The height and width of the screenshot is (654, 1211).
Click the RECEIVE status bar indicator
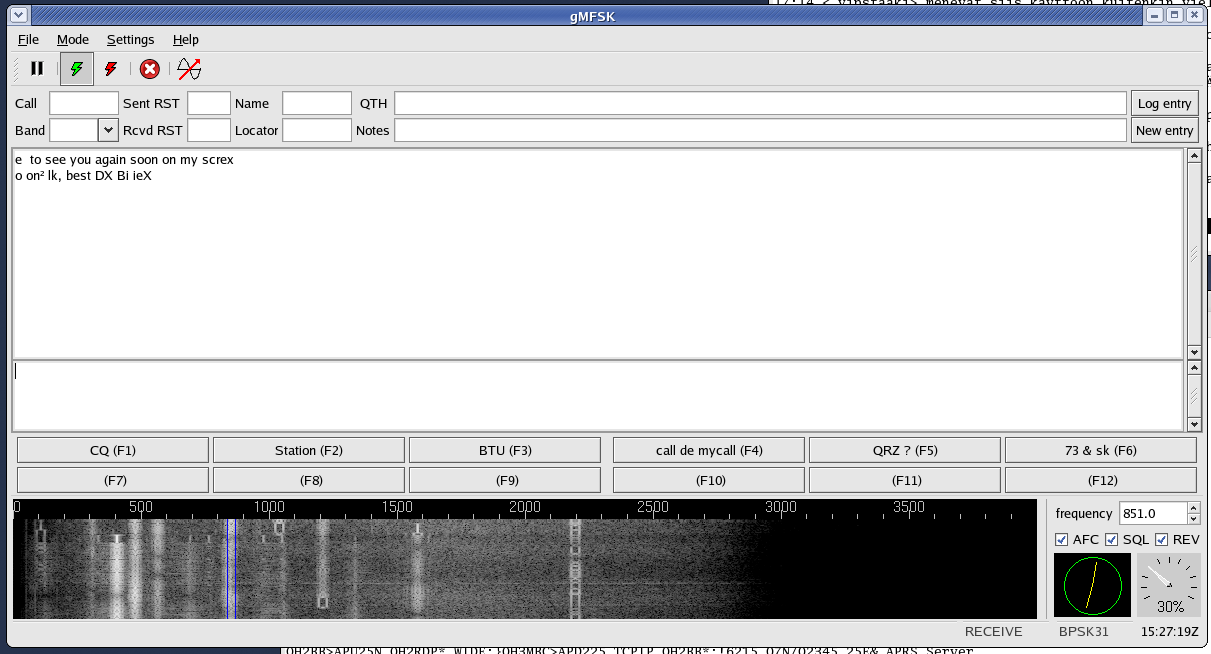[x=993, y=631]
